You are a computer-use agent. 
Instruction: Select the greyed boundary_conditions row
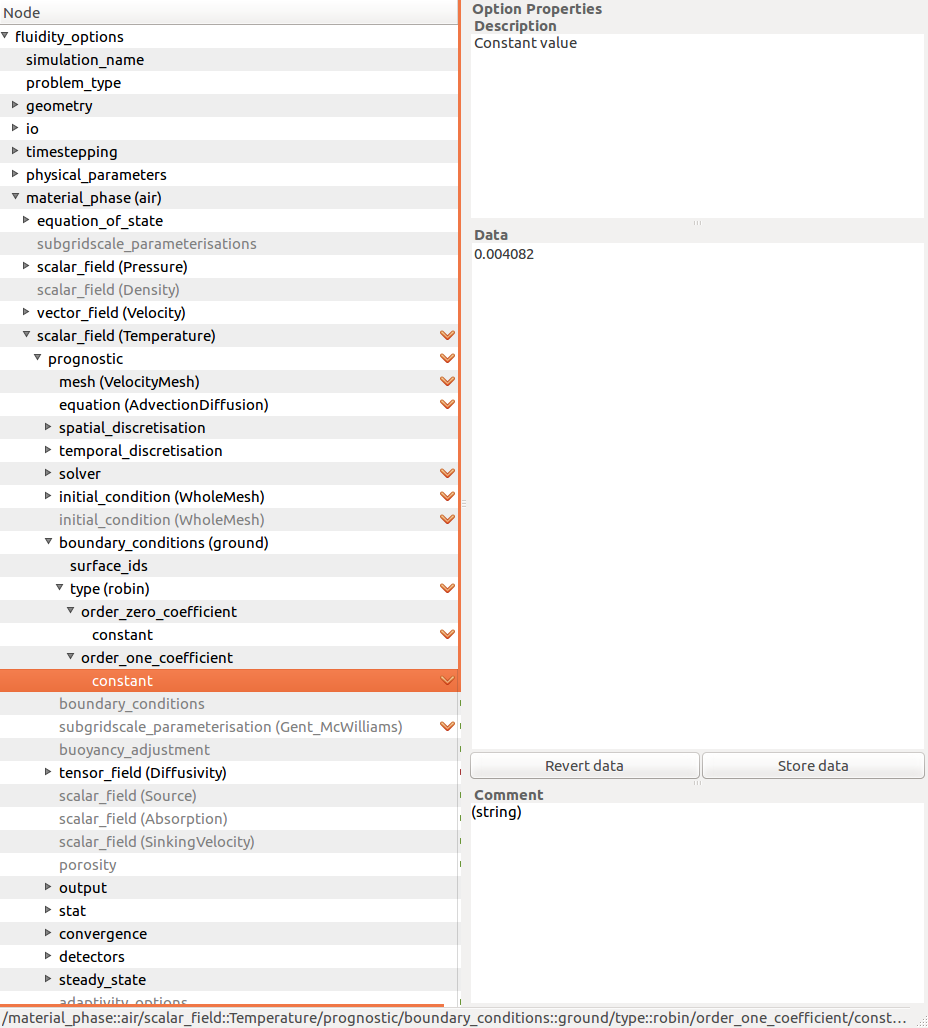[x=229, y=703]
